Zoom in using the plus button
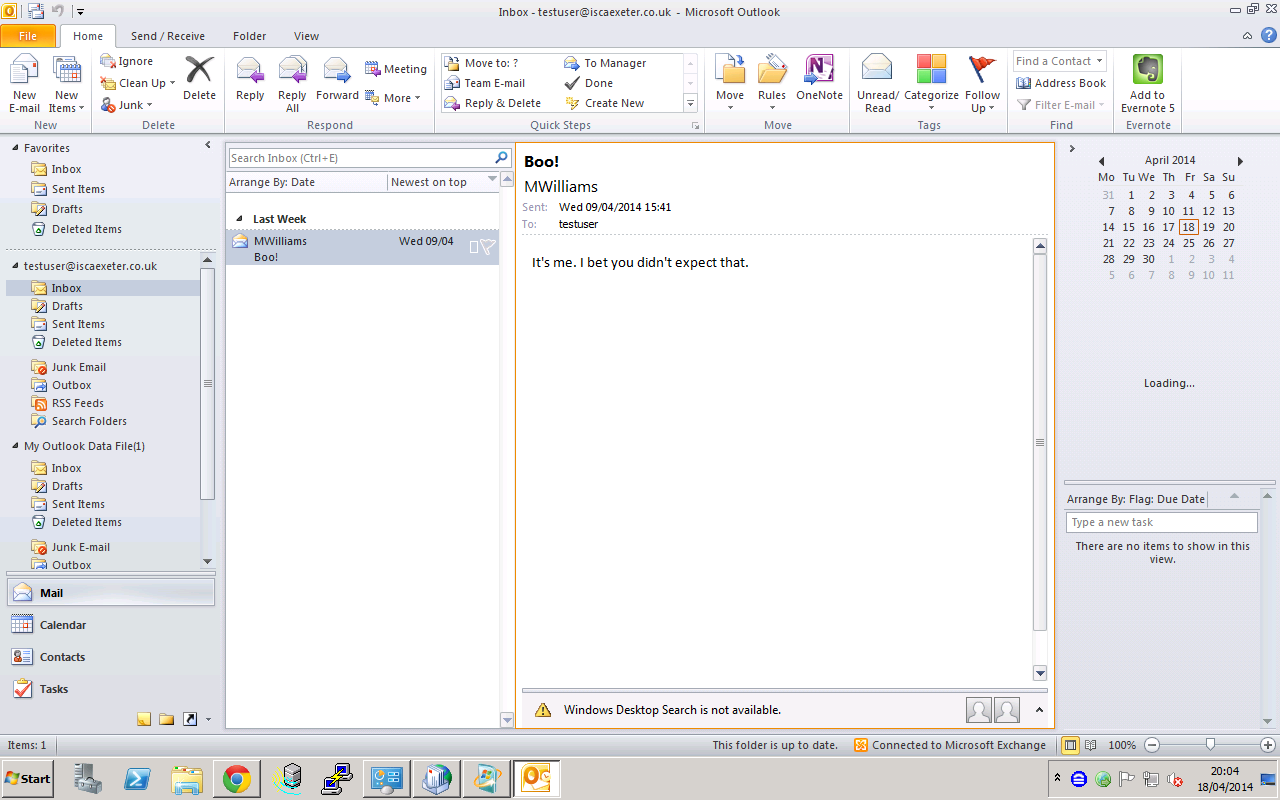1280x800 pixels. (1268, 745)
